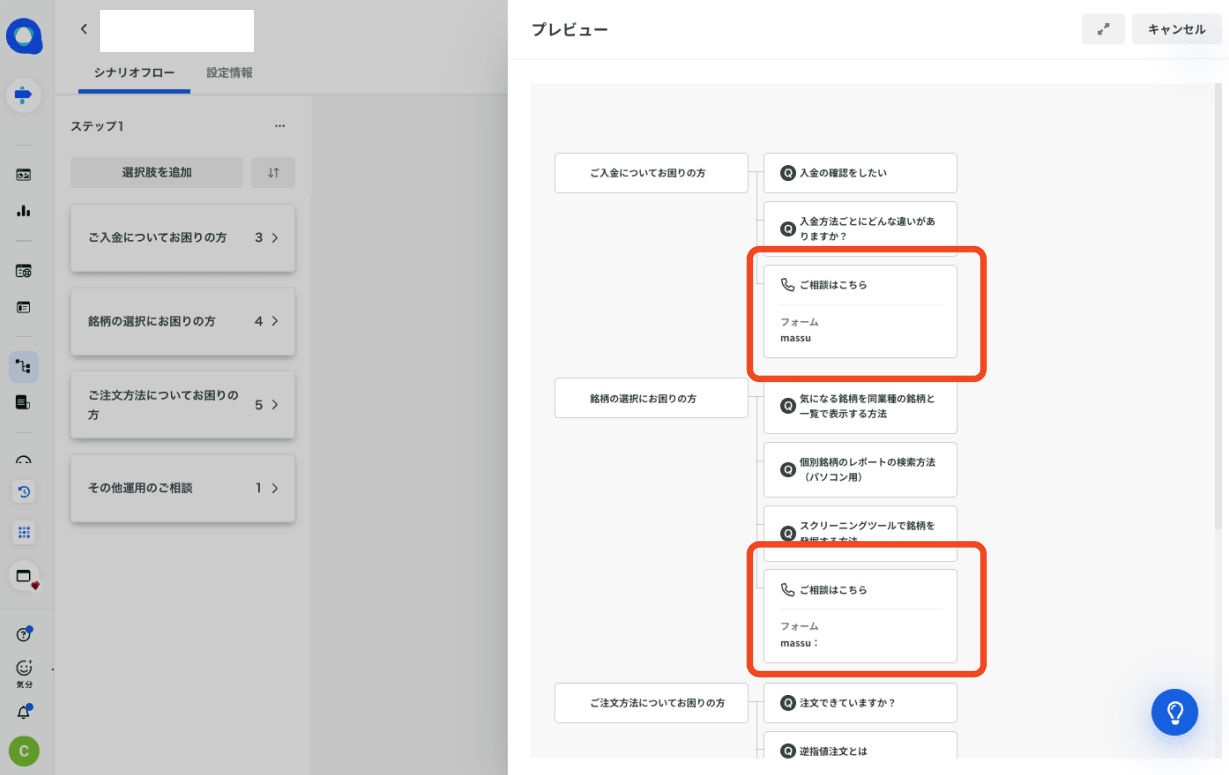
Task: Expand 銘柄の選択にお困りの方 choice
Action: click(182, 322)
